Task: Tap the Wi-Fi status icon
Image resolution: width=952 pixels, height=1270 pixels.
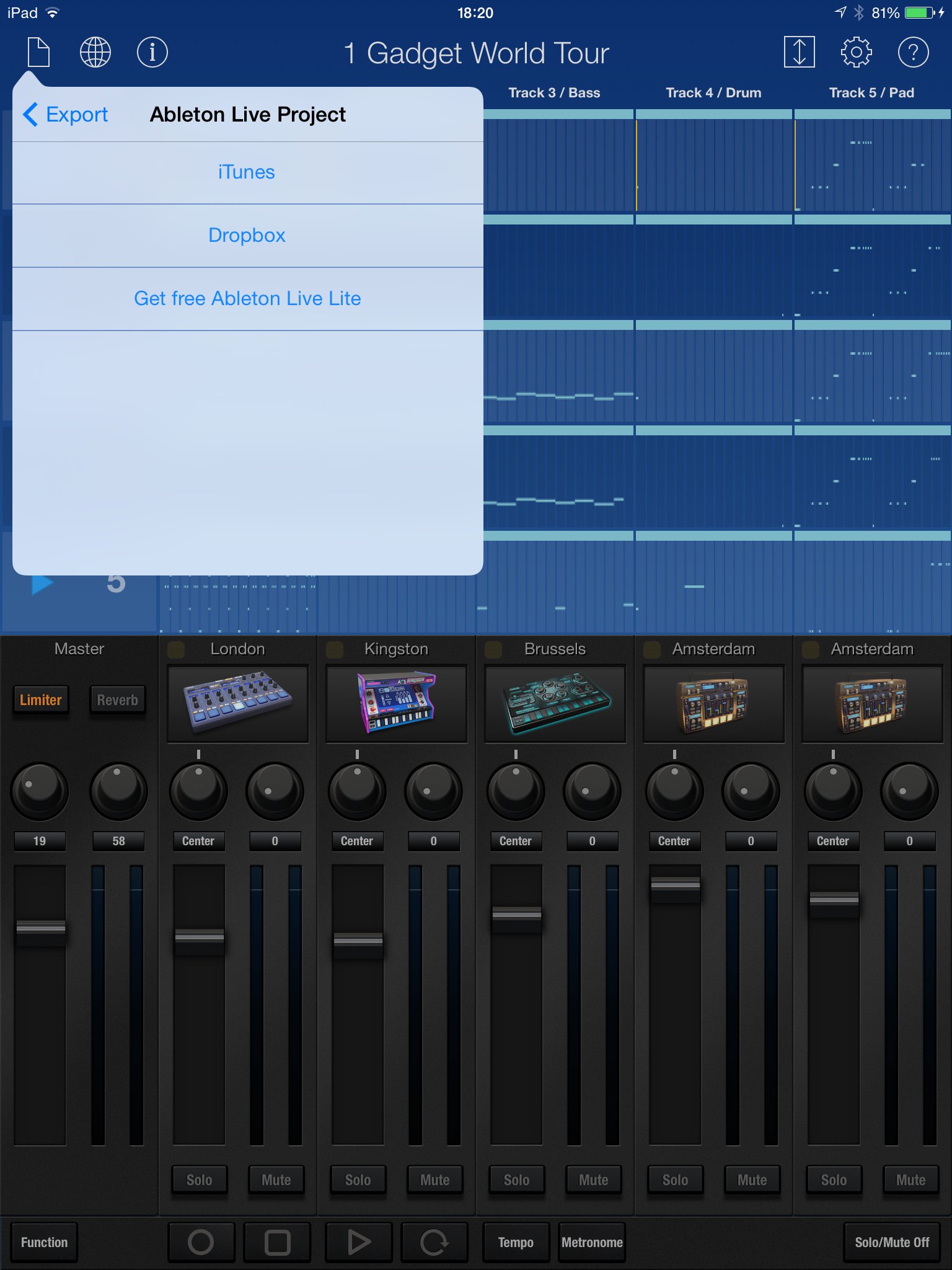Action: [53, 12]
